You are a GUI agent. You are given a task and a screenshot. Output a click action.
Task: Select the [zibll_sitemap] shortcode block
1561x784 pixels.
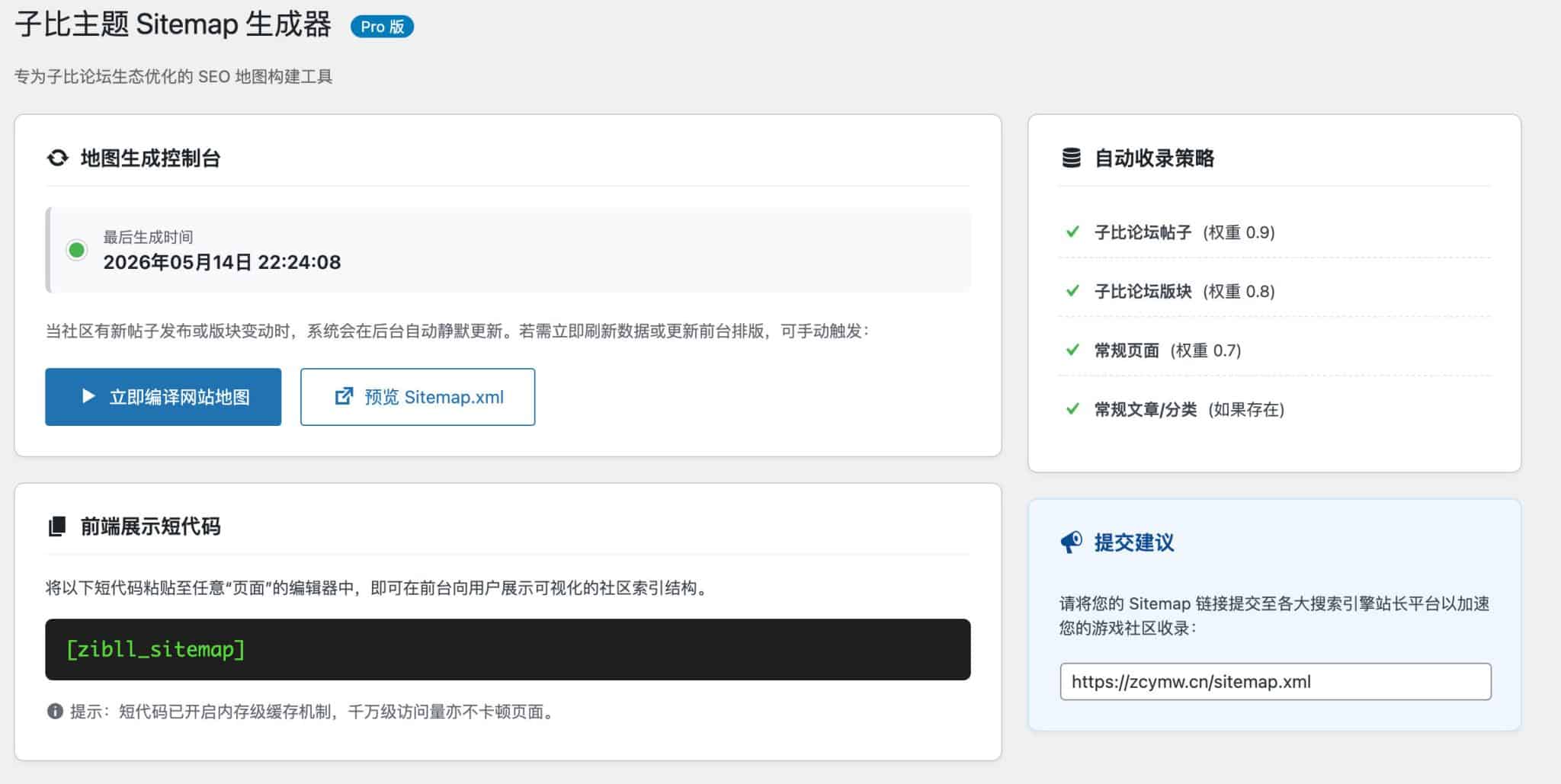(508, 649)
